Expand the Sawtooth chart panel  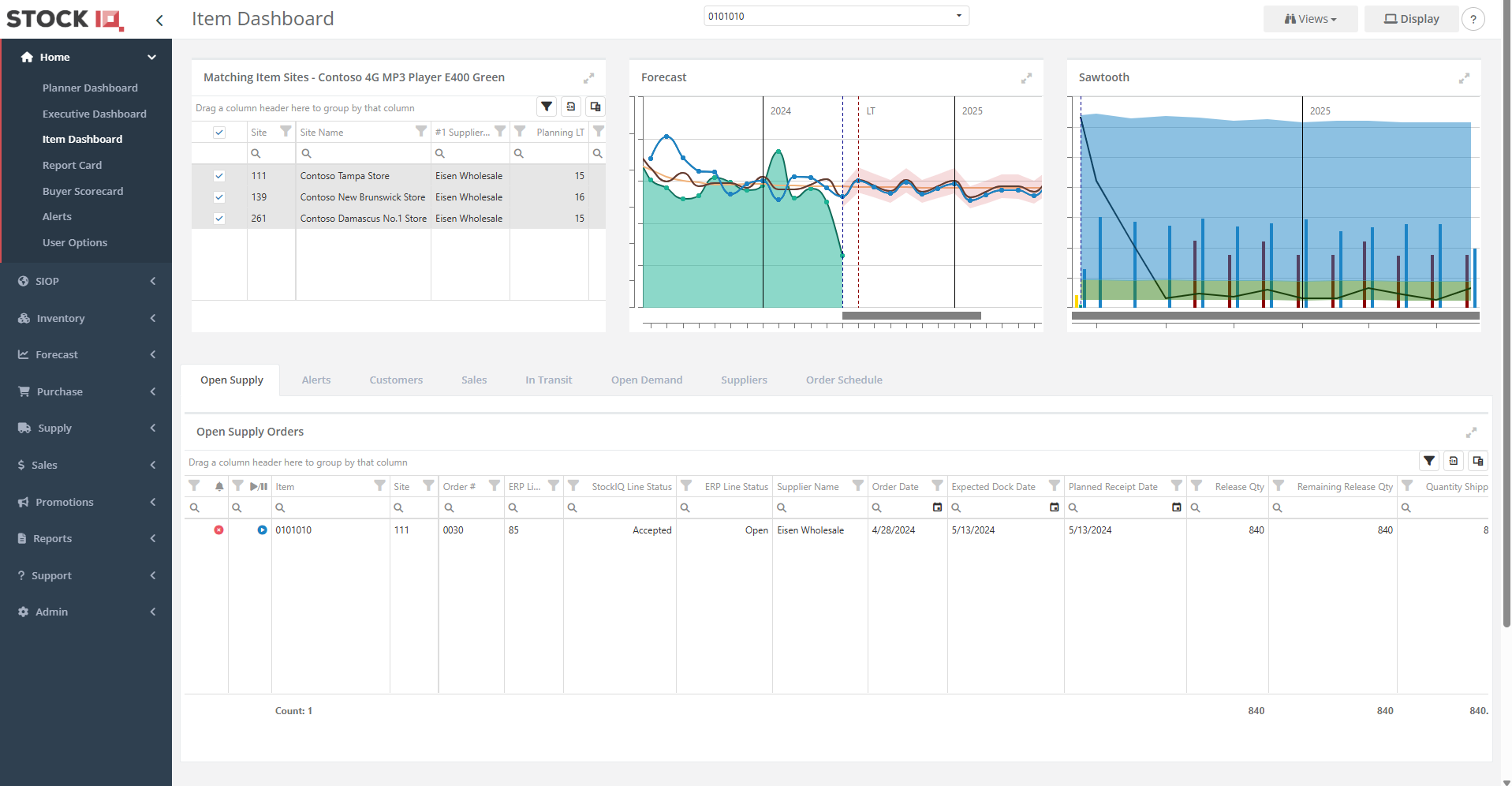click(1464, 78)
